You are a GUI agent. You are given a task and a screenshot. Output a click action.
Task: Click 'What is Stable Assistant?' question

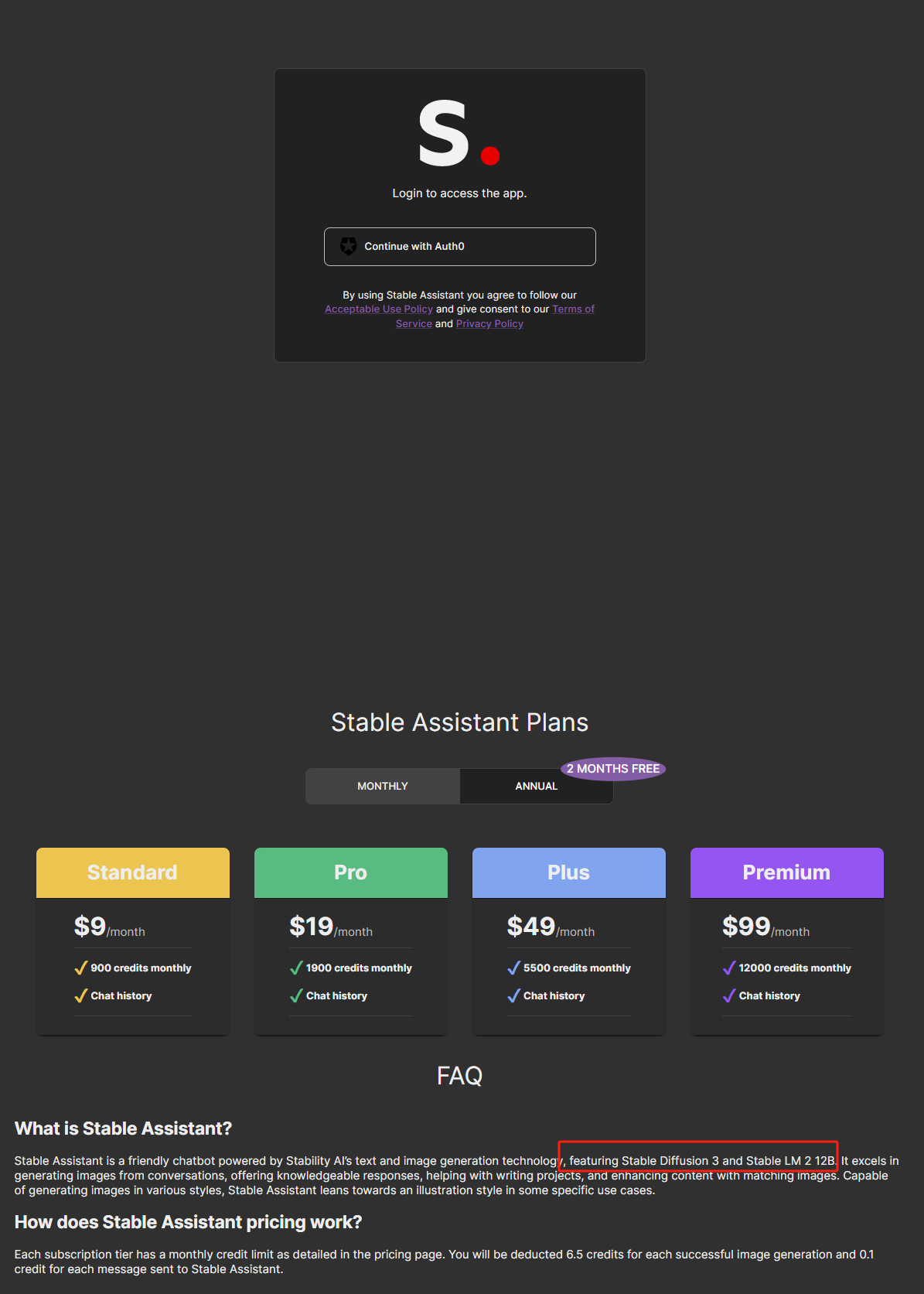point(123,1128)
